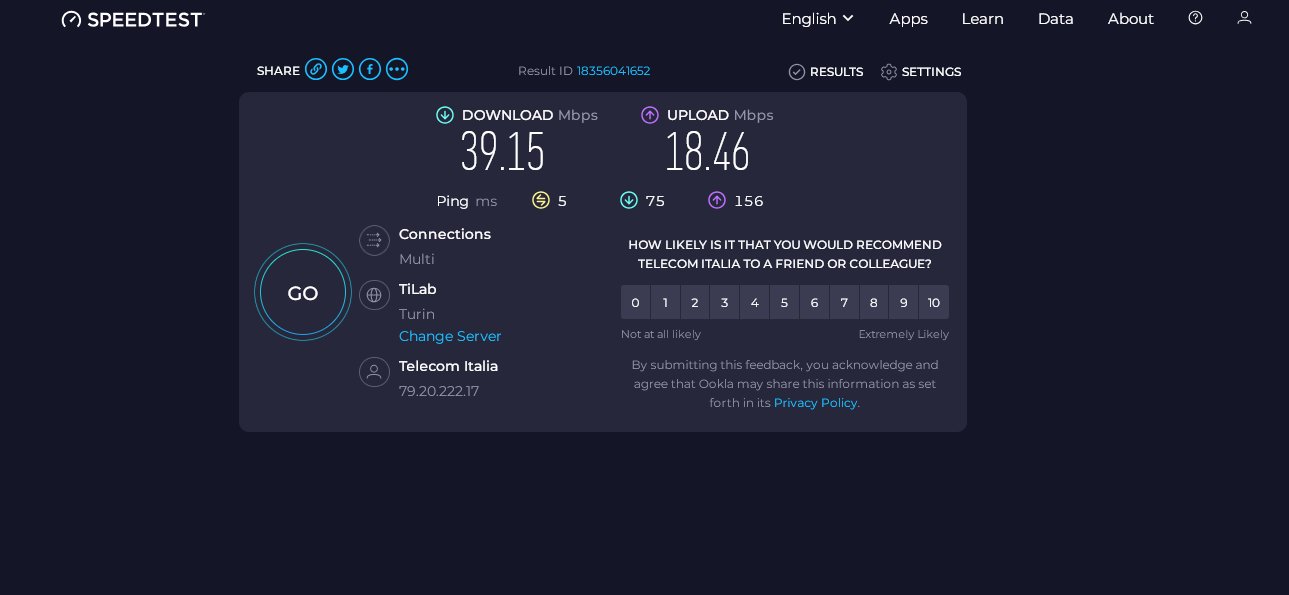Viewport: 1289px width, 595px height.
Task: Choose rating 5 on the scale
Action: [x=784, y=302]
